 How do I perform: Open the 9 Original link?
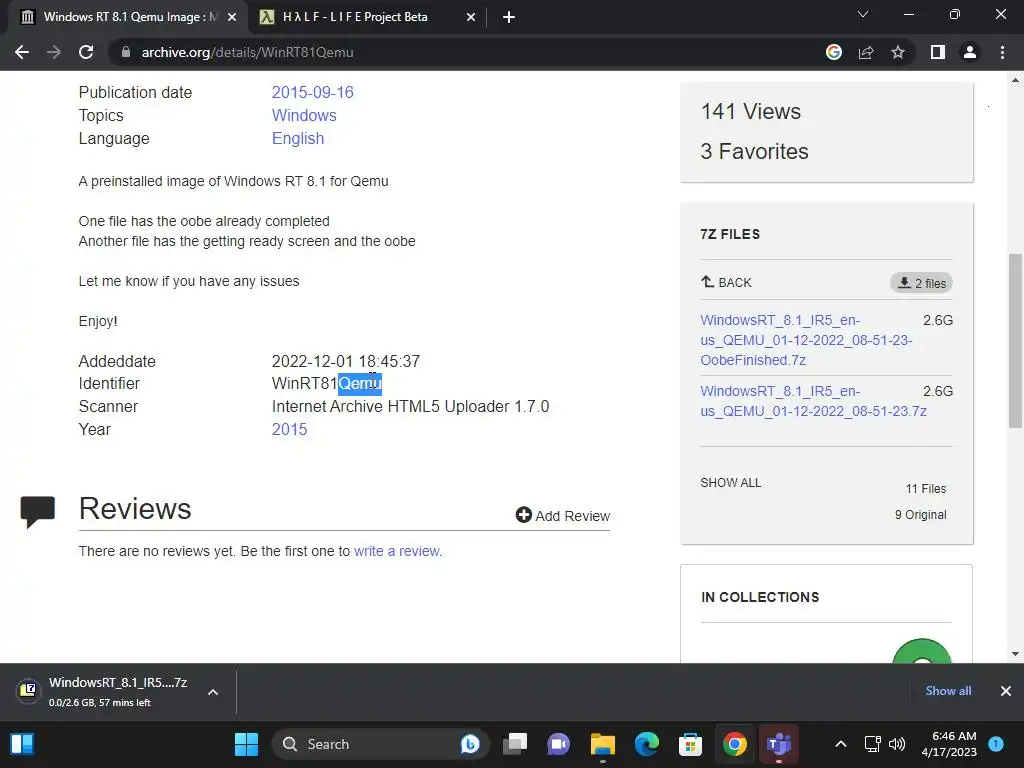[x=920, y=515]
